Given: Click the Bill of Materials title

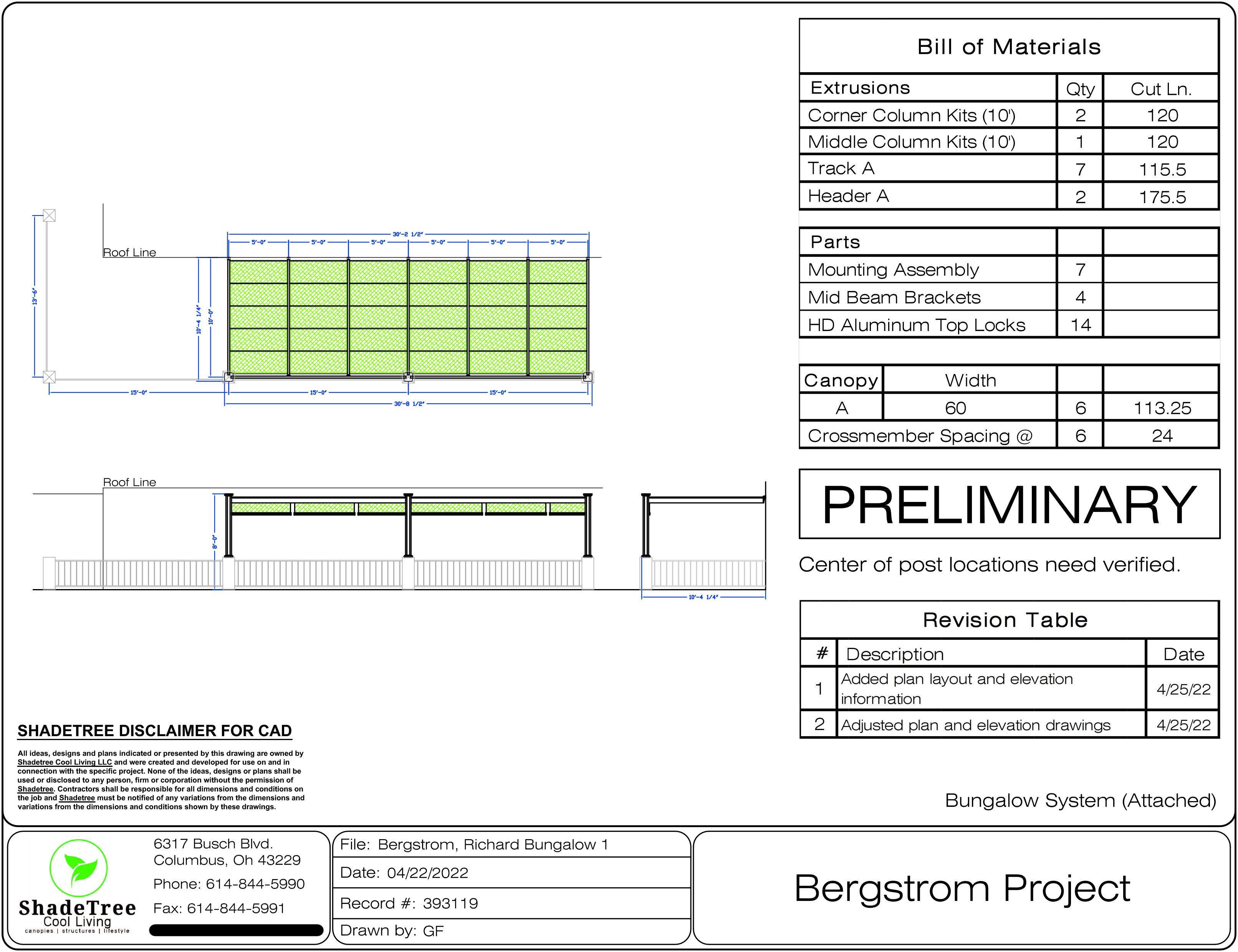Looking at the screenshot, I should point(1008,46).
